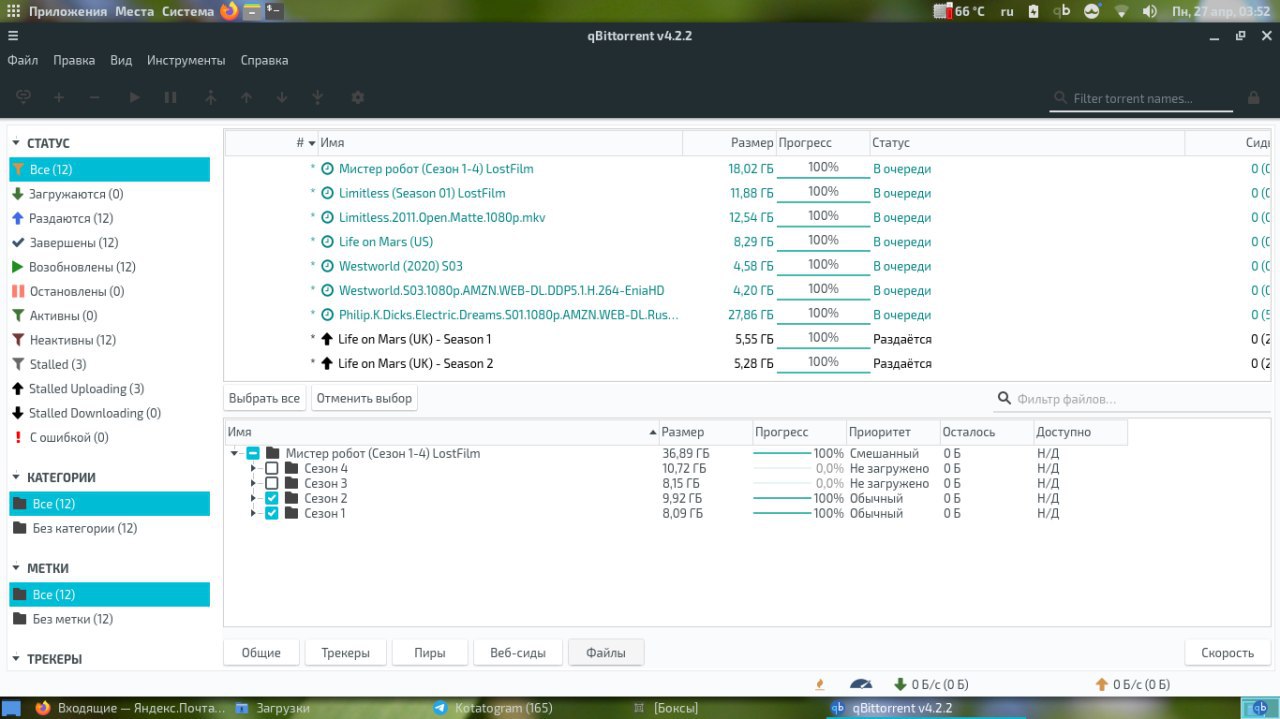Click the remove torrent minus icon
This screenshot has height=719, width=1280.
click(95, 98)
